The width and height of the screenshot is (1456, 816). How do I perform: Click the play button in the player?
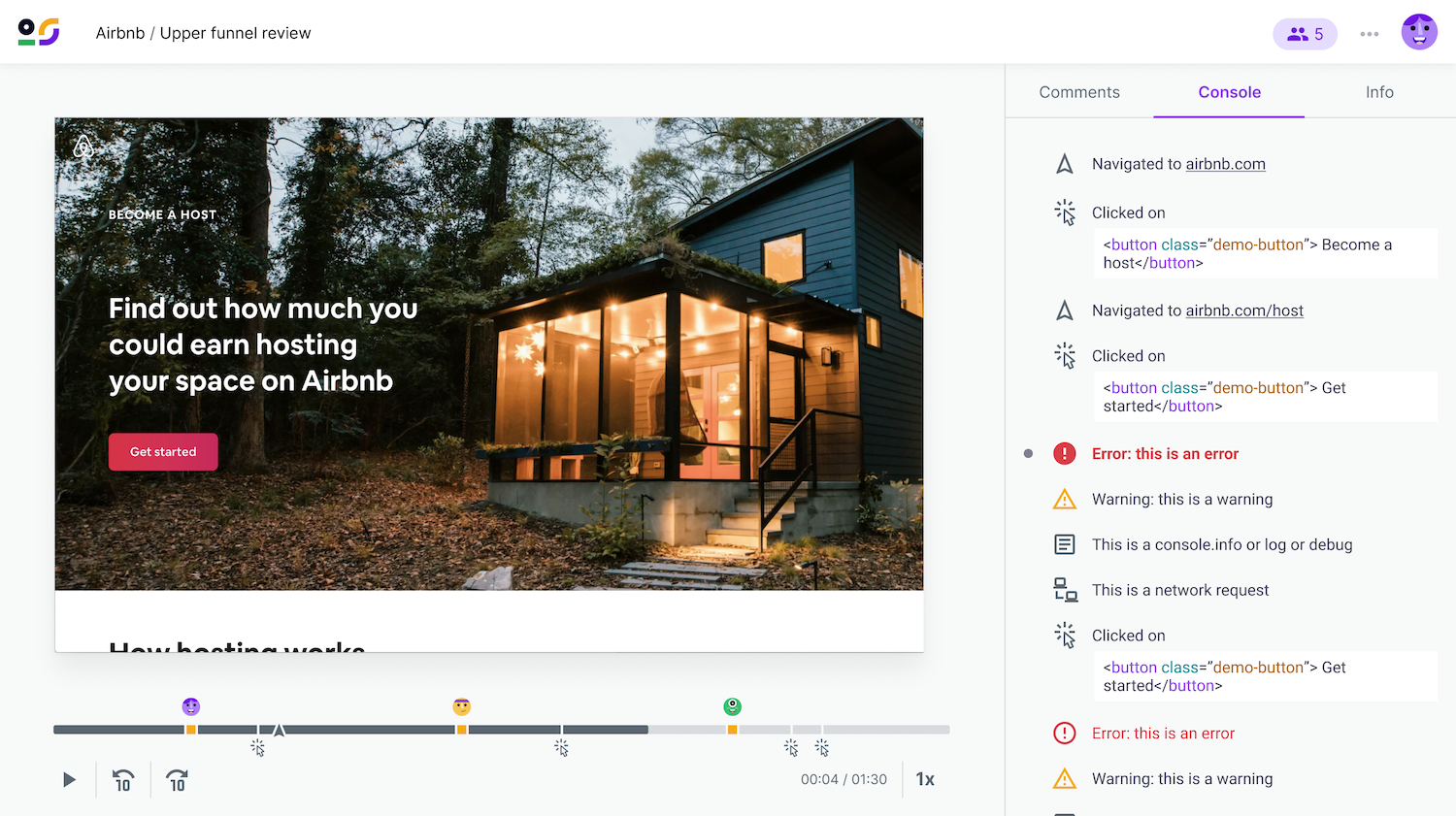[x=69, y=780]
